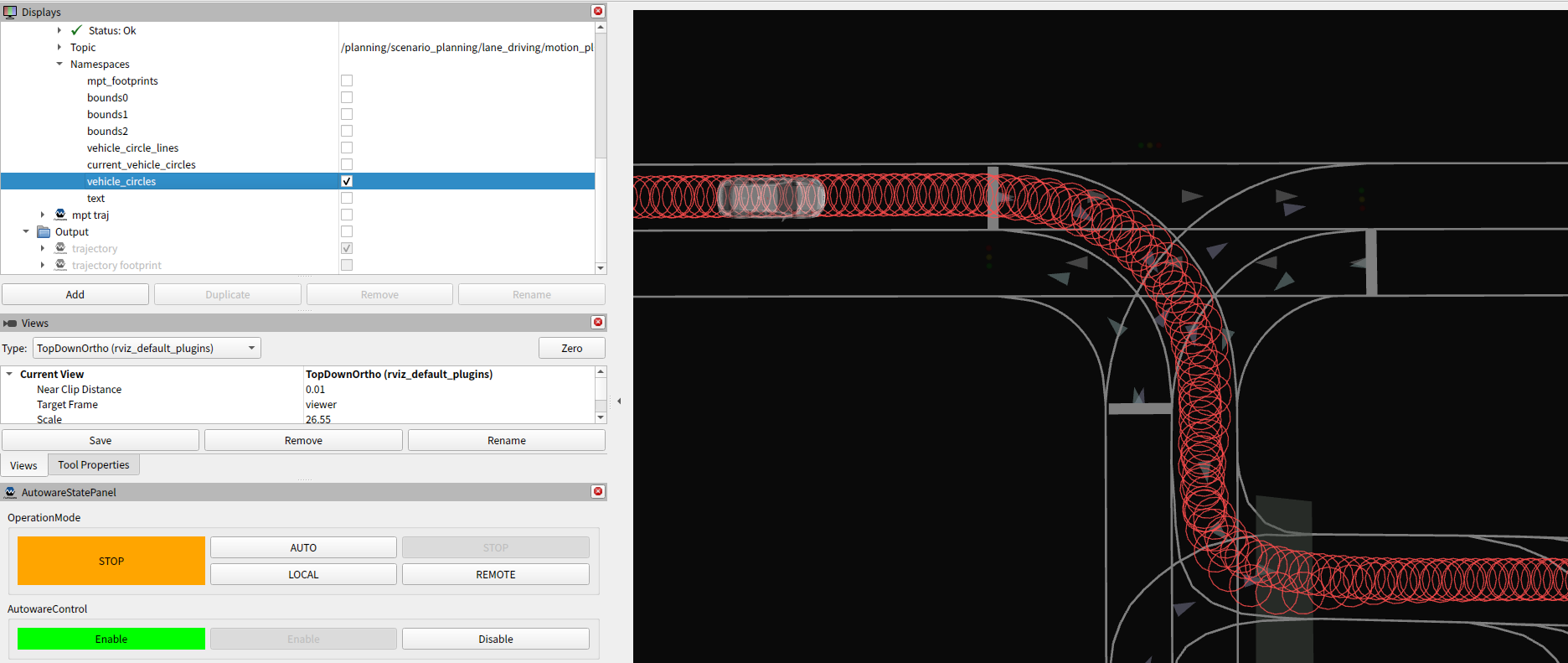The width and height of the screenshot is (1568, 663).
Task: Uncheck the vehicle_circles namespace checkbox
Action: pyautogui.click(x=347, y=181)
